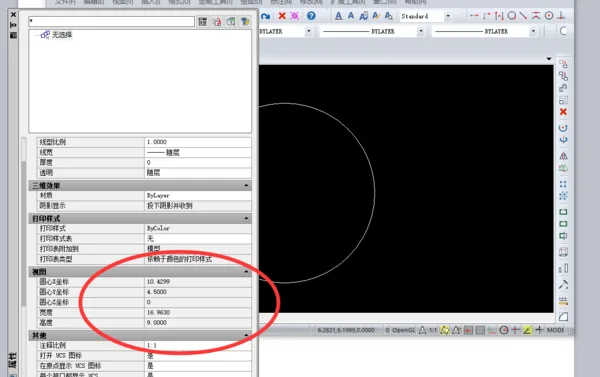Open the rightmost BYLAYER lineweight dropdown
Screen dimensions: 600x377
tap(533, 31)
